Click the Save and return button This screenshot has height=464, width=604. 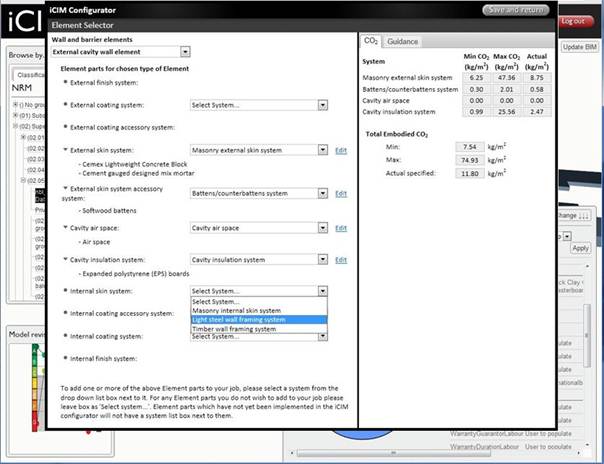516,10
